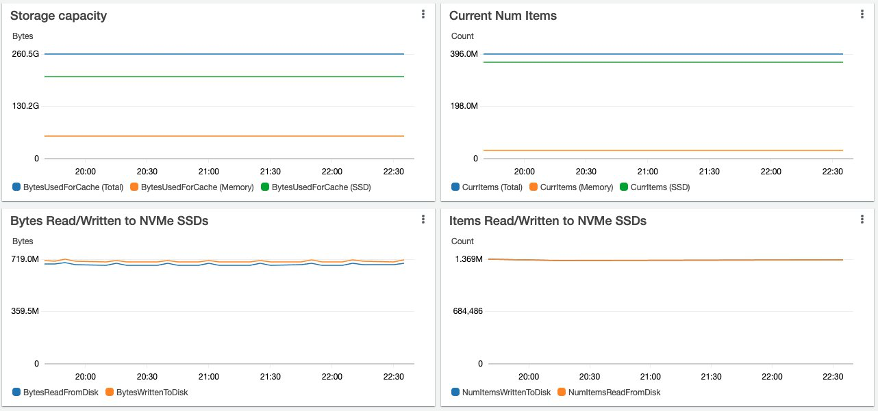Toggle CurrItems (Memory) legend swatch
879x412 pixels.
[x=533, y=187]
